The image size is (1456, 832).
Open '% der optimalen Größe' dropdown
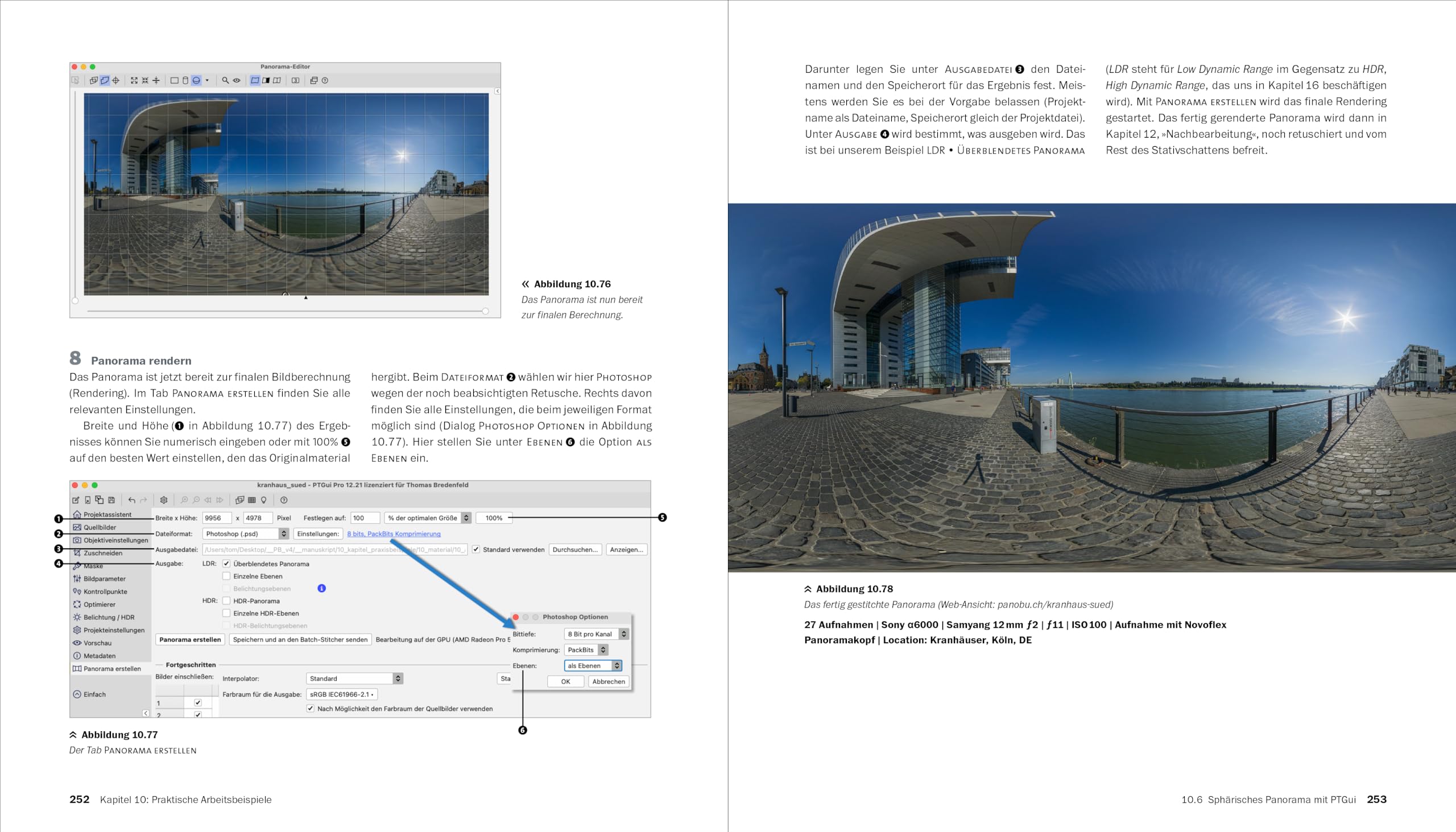[428, 518]
